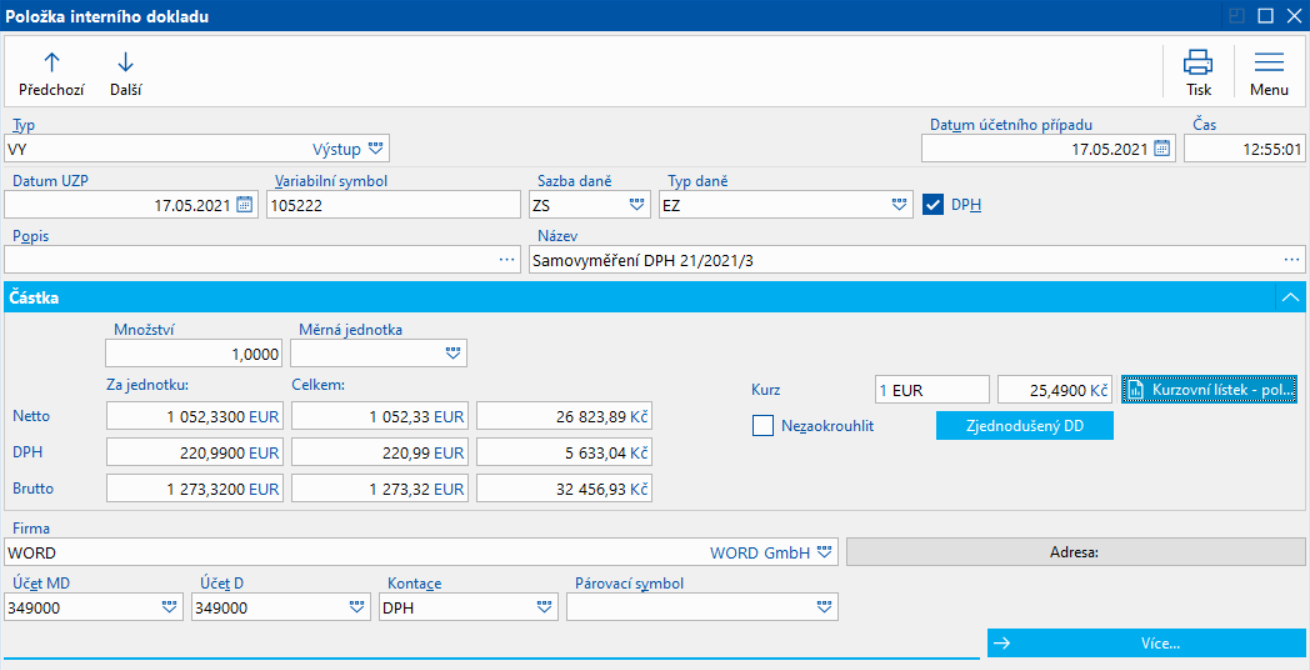Click DPH per-unit field 220,9900 EUR
The width and height of the screenshot is (1310, 670).
tap(194, 453)
